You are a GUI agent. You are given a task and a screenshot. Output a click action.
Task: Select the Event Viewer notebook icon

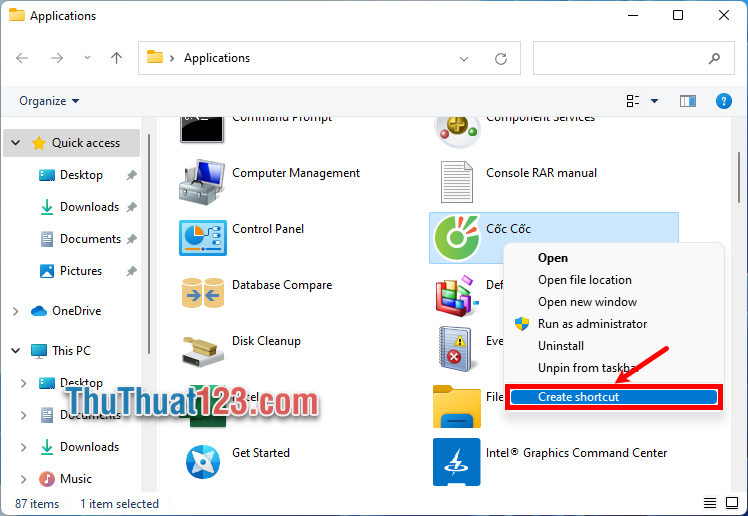456,349
